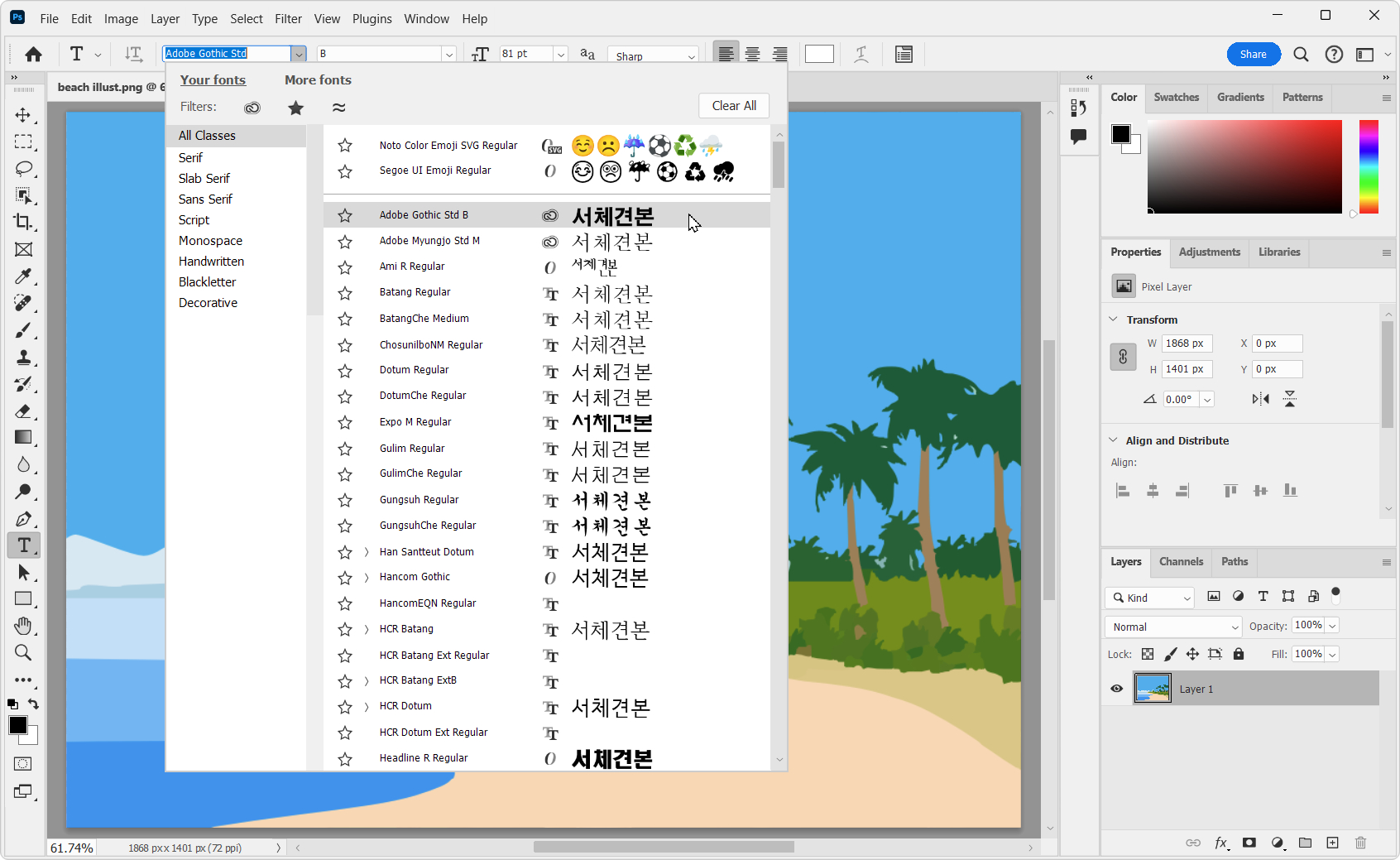Delete layer with trash icon
Image resolution: width=1400 pixels, height=860 pixels.
[x=1360, y=843]
